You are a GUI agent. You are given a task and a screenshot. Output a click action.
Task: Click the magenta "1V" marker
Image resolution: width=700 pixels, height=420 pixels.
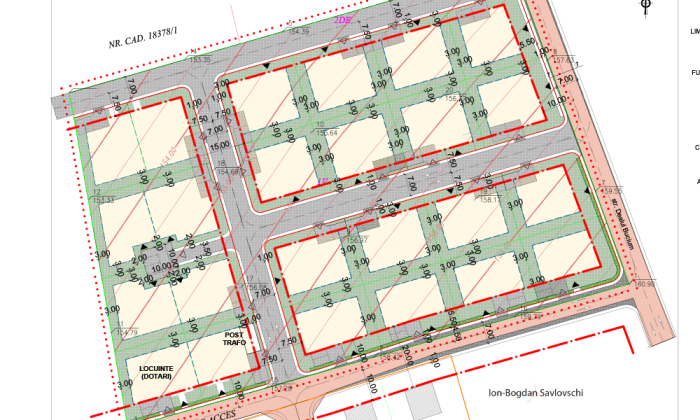(x=322, y=182)
